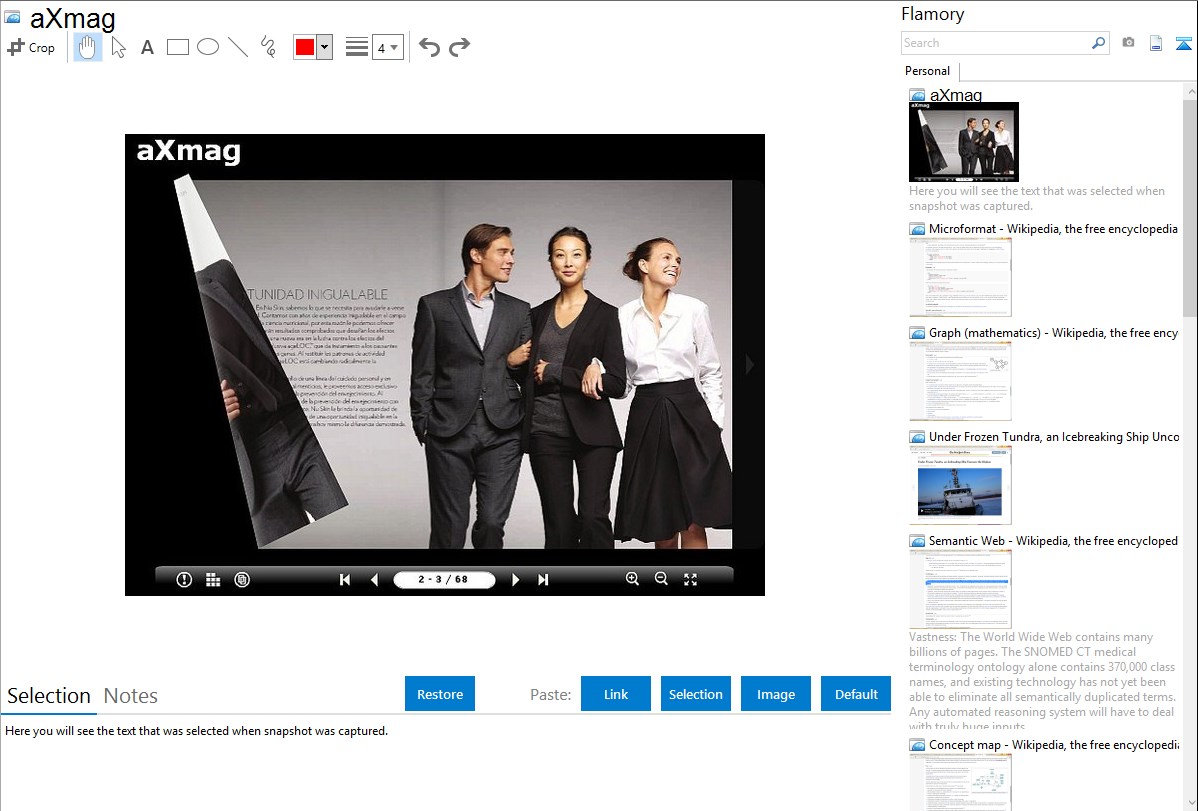
Task: Select the straight line tool
Action: 238,47
